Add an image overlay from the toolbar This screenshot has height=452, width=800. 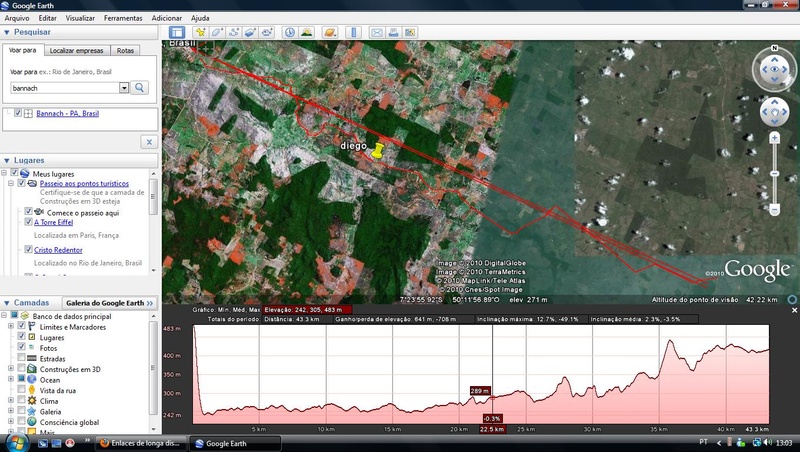pos(250,33)
